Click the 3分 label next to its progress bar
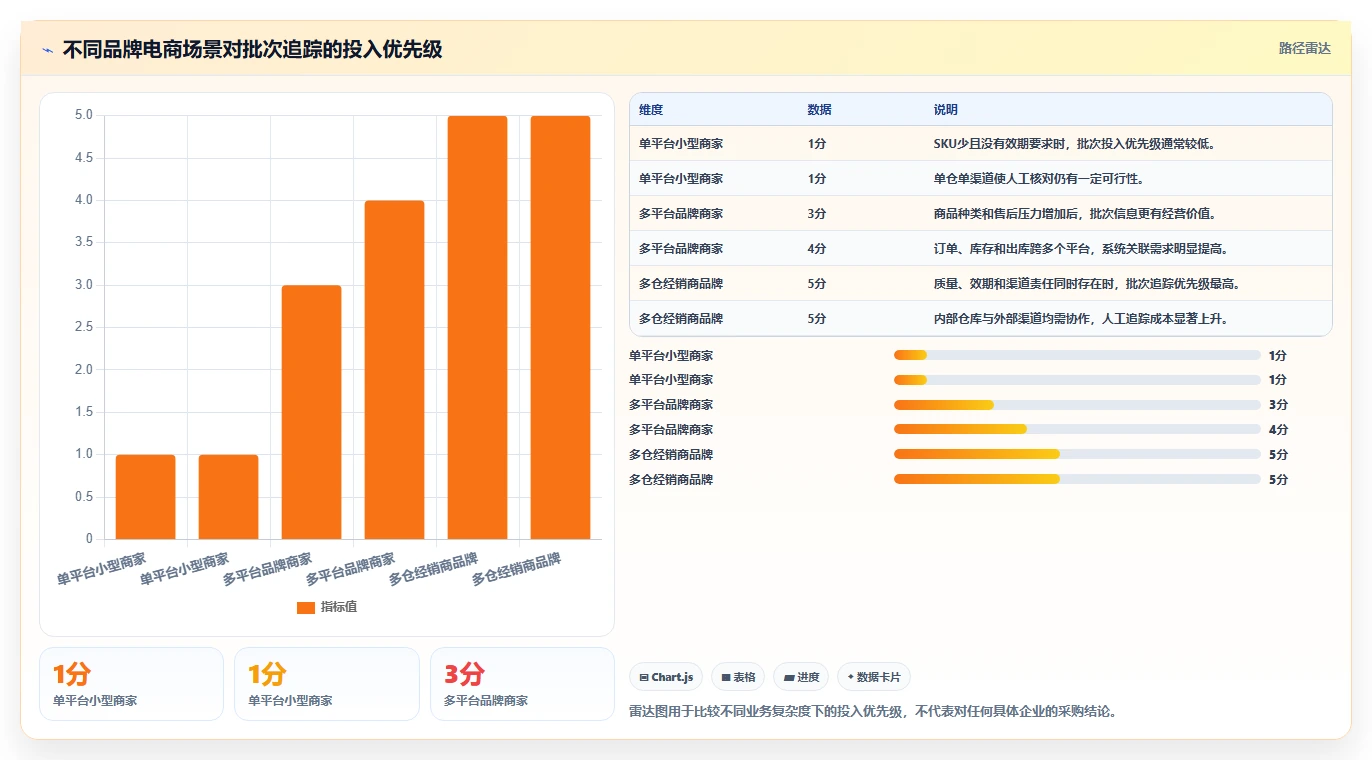This screenshot has height=760, width=1372. pos(1278,405)
